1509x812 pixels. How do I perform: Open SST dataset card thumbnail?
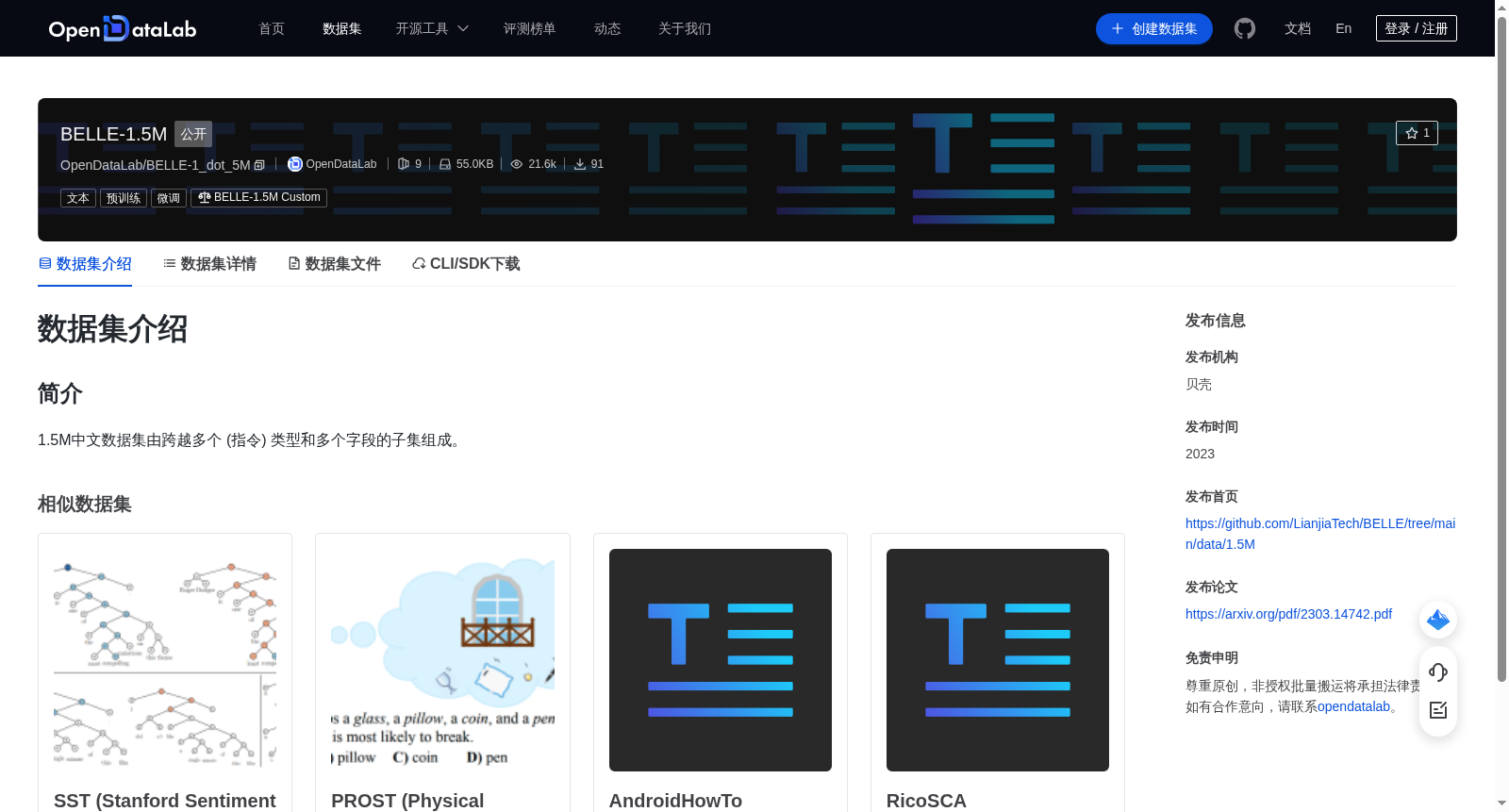point(165,660)
